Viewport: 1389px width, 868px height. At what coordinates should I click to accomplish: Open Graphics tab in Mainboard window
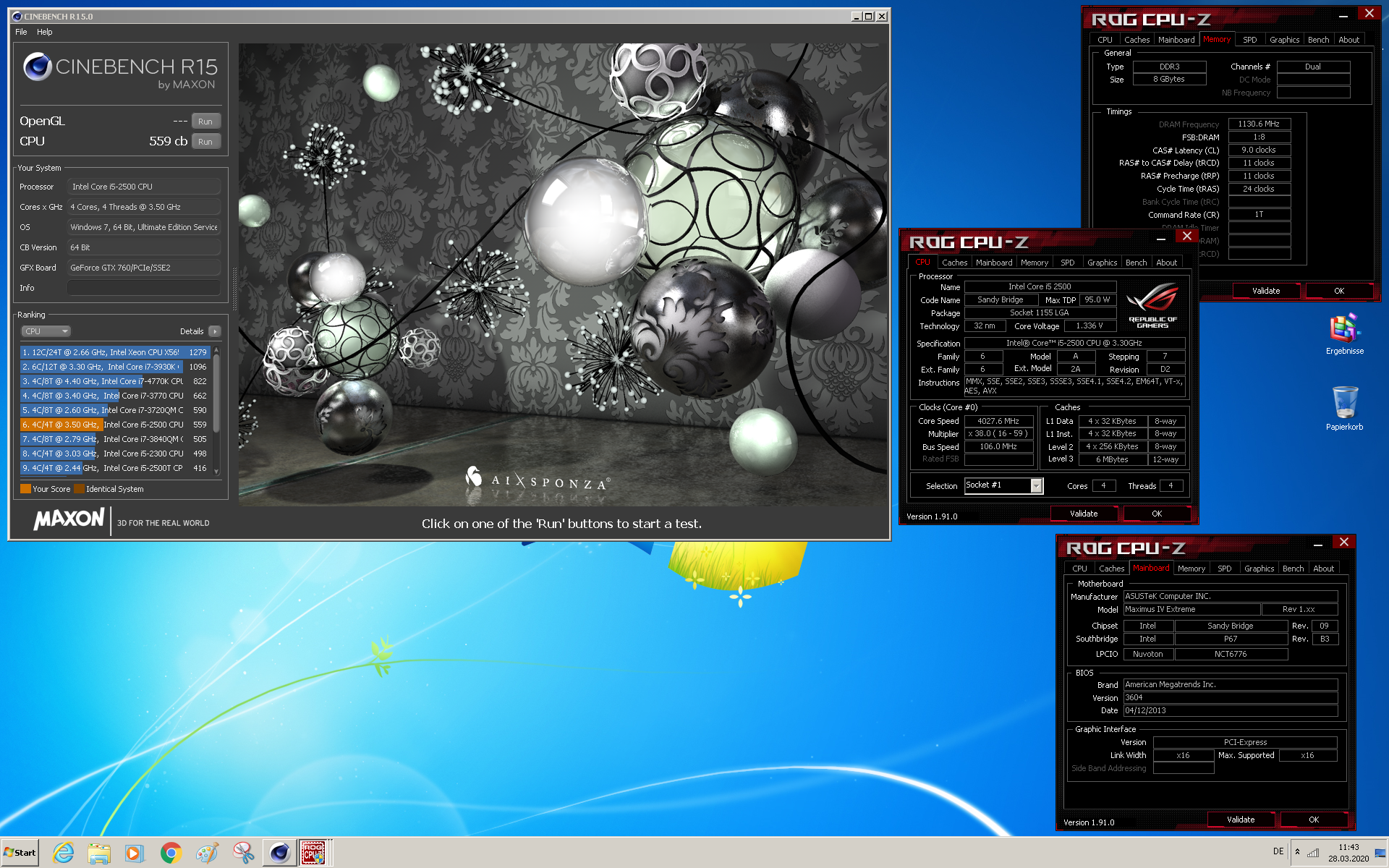coord(1259,569)
